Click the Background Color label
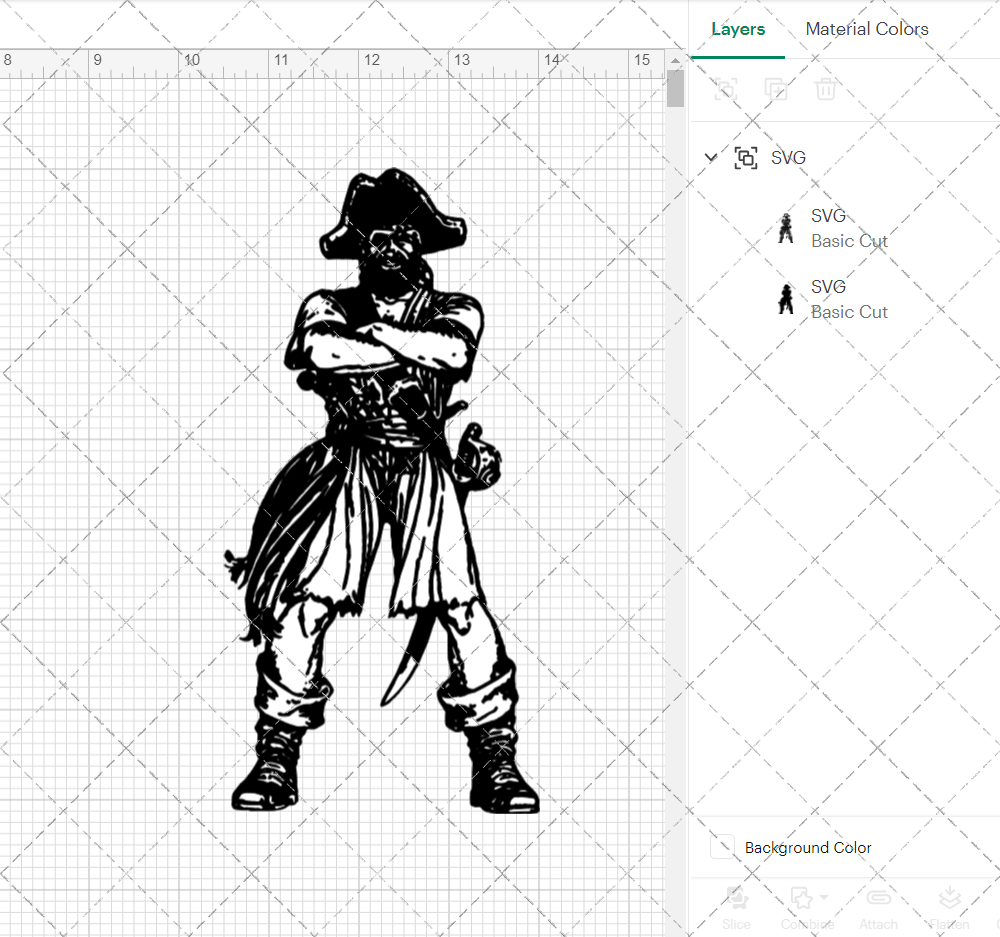The image size is (1000, 937). point(808,848)
